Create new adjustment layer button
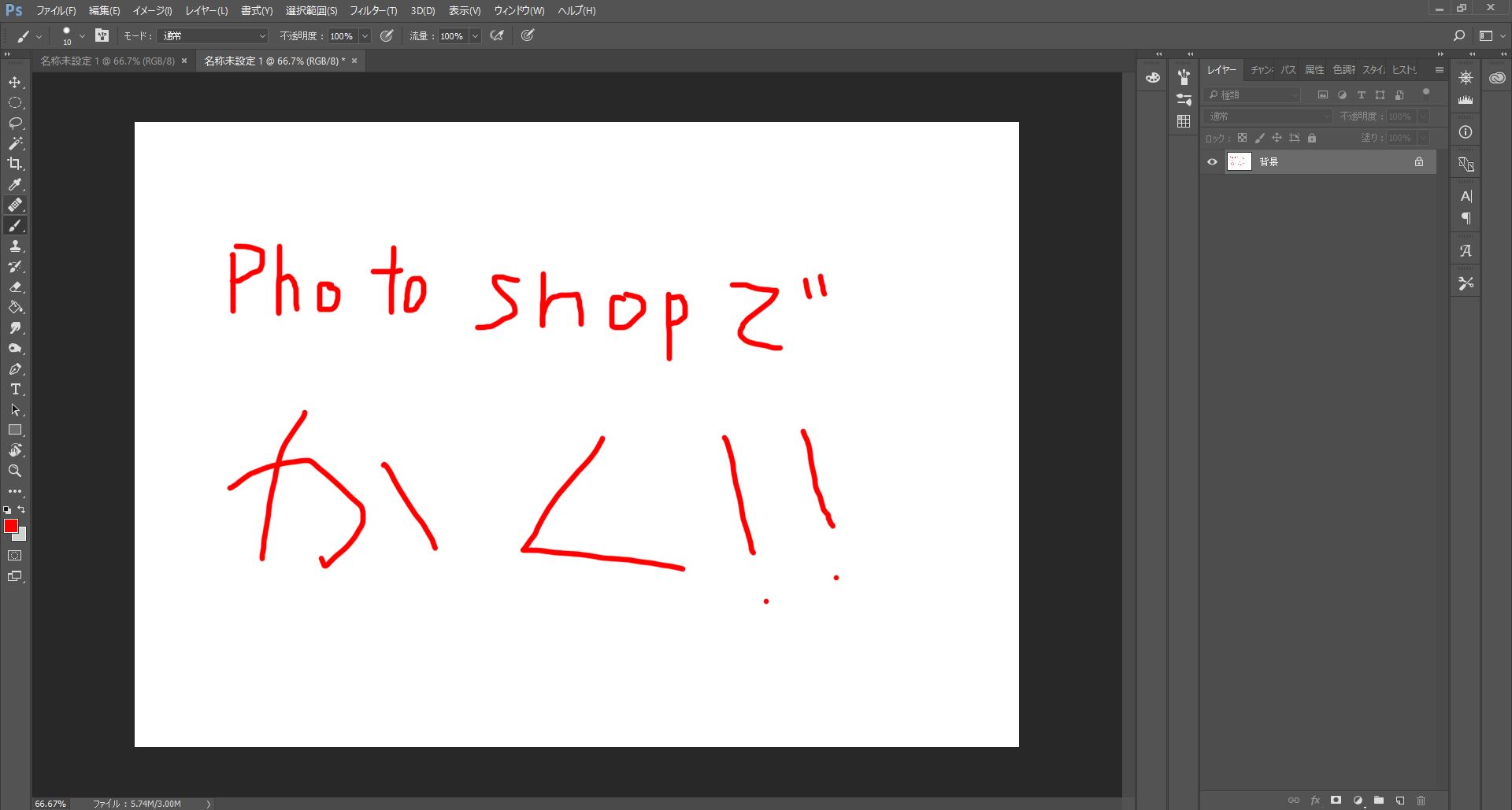The height and width of the screenshot is (810, 1512). click(x=1358, y=801)
